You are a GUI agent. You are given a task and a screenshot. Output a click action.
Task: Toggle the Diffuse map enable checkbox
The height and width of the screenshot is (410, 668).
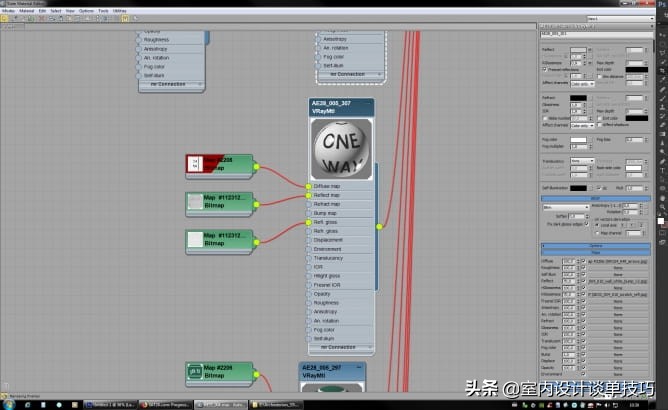click(x=583, y=261)
